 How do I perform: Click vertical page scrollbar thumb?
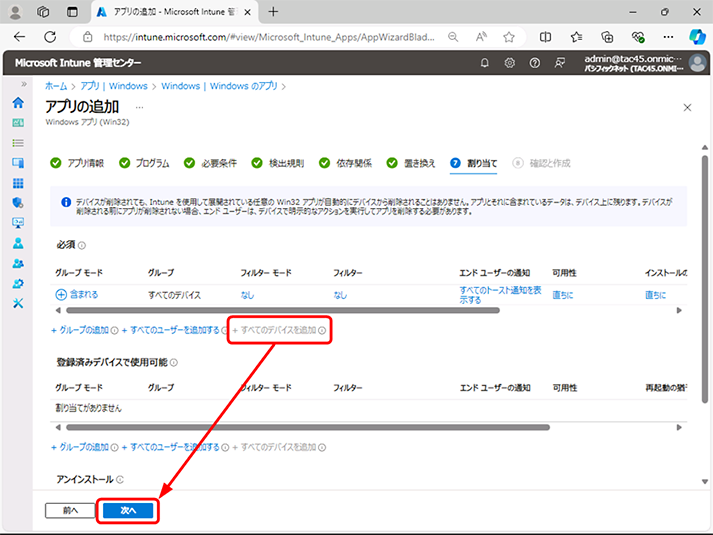tap(704, 279)
